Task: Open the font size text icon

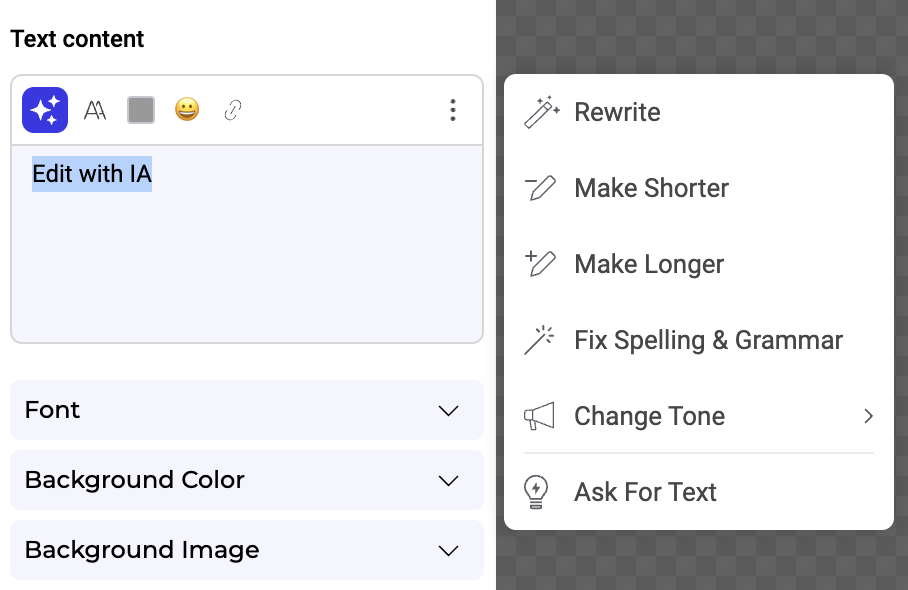Action: pyautogui.click(x=95, y=110)
